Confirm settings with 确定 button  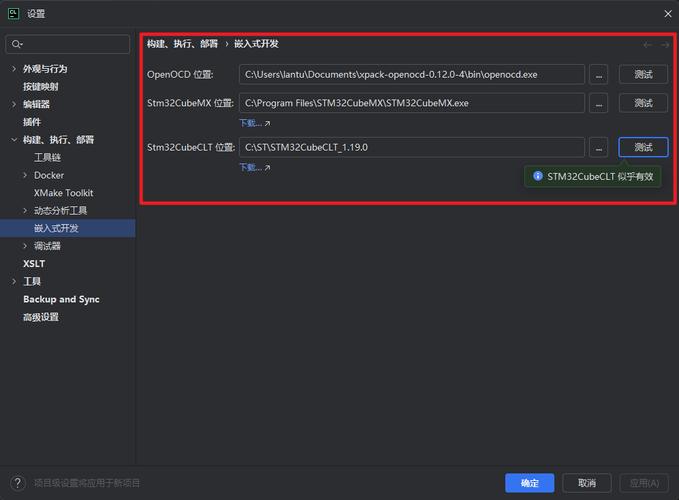[529, 483]
